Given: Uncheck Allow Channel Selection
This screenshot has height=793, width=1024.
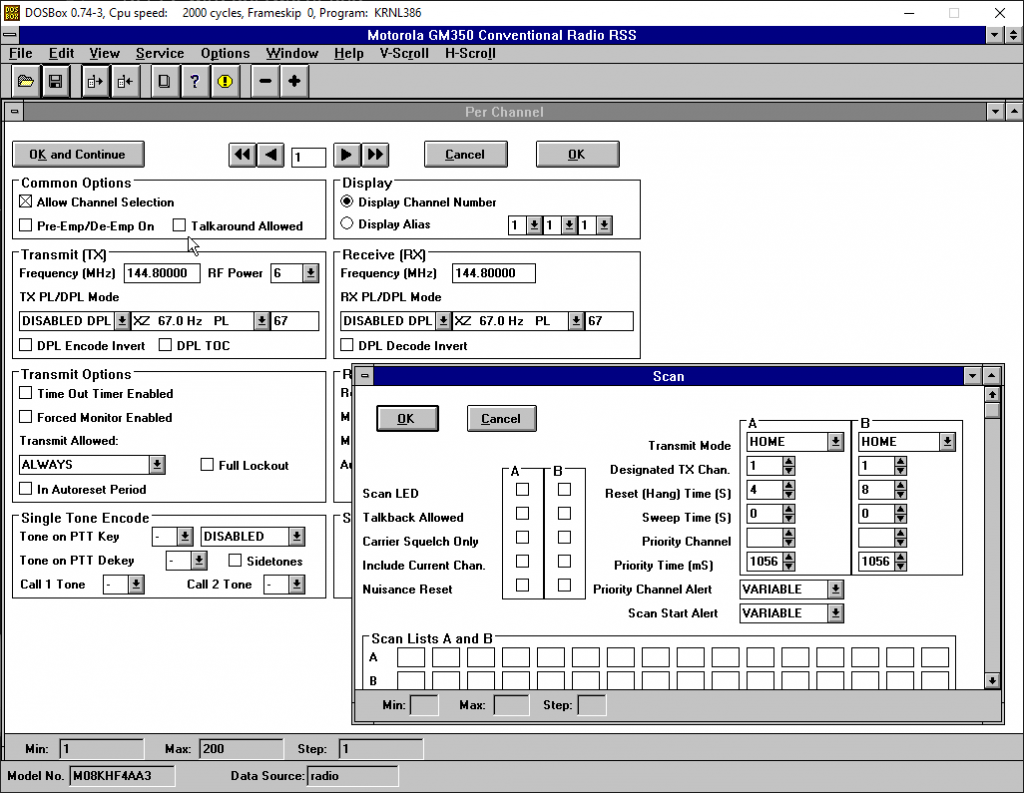Looking at the screenshot, I should (26, 202).
